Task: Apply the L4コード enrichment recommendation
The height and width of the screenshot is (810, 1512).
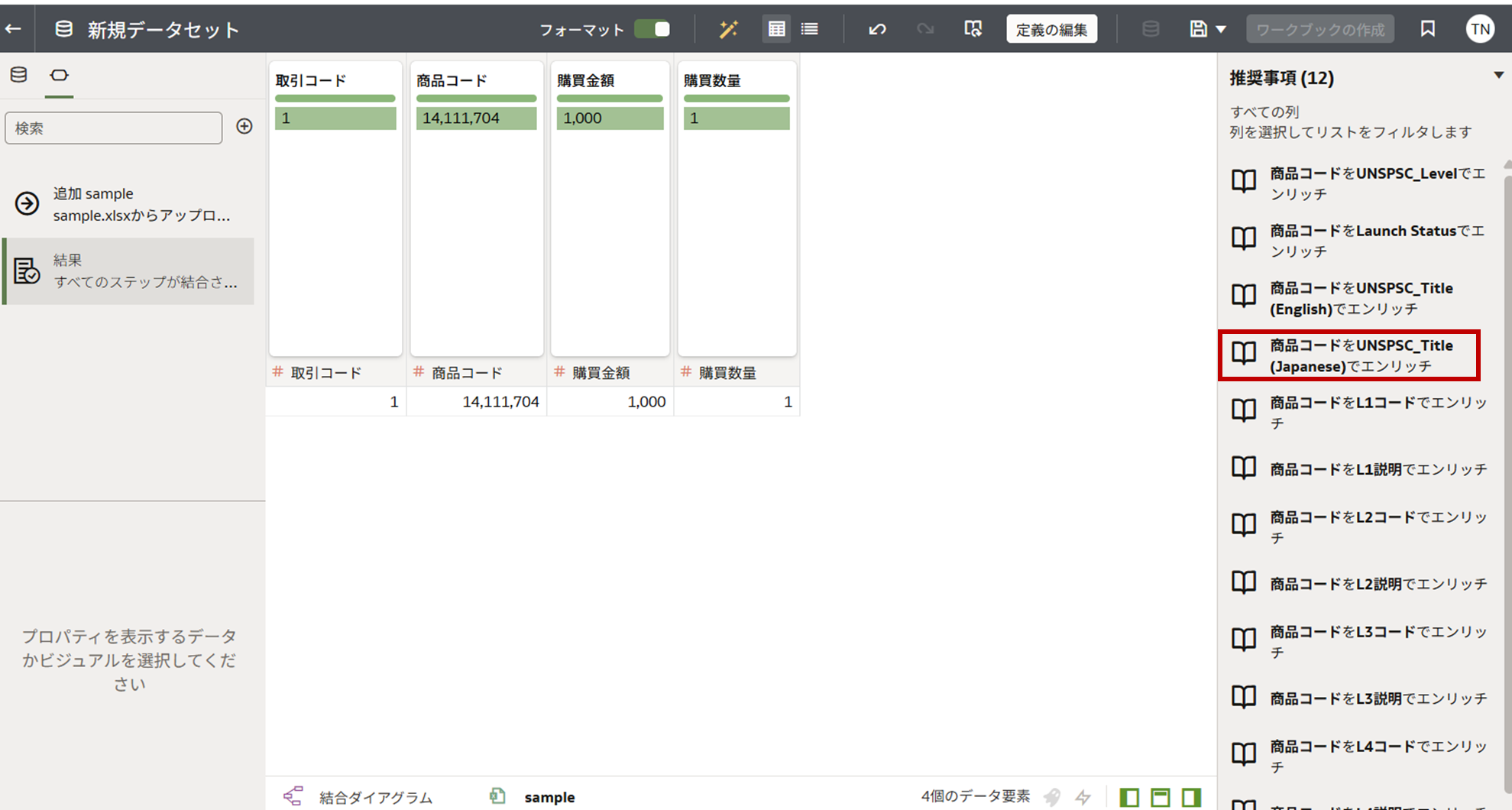Action: coord(1360,757)
